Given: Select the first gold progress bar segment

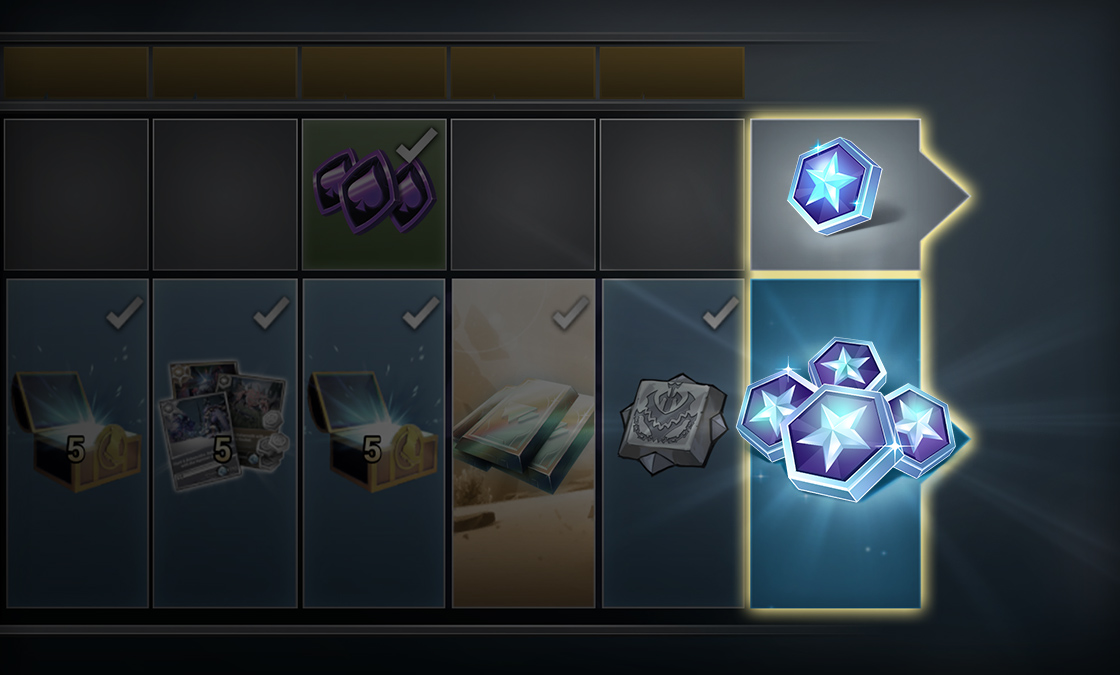Looking at the screenshot, I should tap(76, 73).
